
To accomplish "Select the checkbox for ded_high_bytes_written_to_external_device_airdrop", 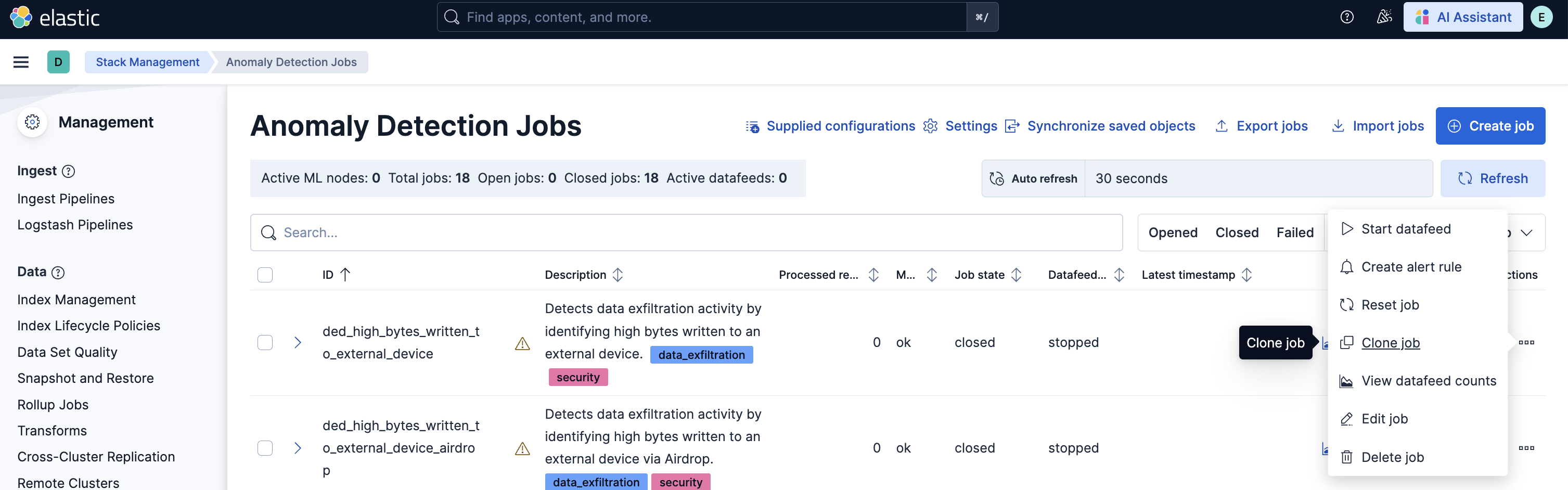I will (265, 448).
